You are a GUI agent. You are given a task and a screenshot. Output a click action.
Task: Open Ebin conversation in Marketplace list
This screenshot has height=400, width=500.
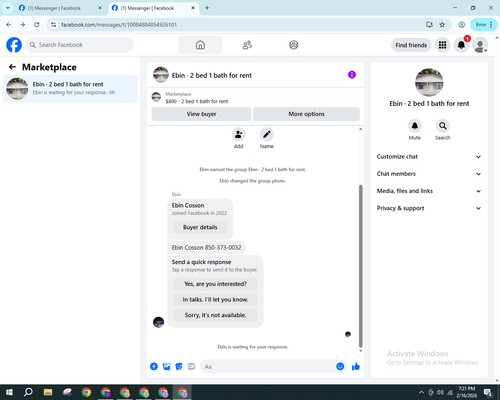[70, 89]
